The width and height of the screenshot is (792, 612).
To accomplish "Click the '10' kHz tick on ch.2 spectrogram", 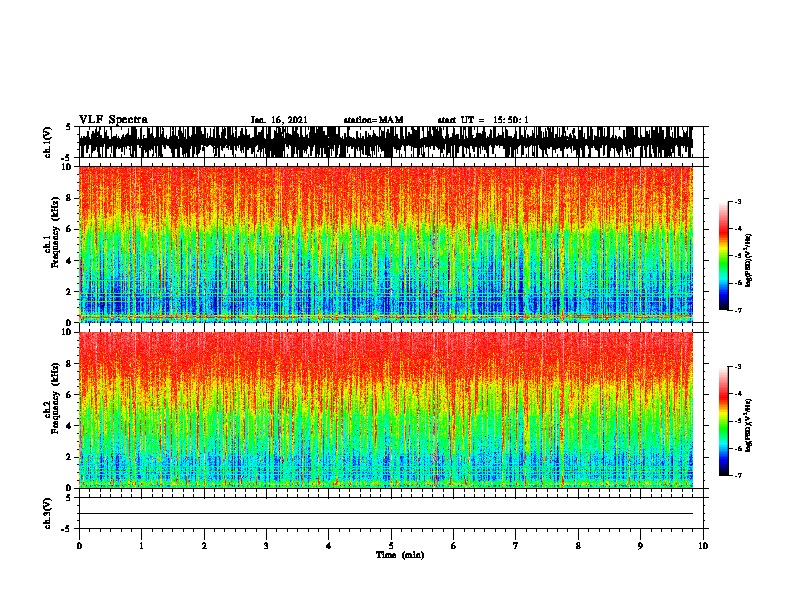I will (67, 332).
